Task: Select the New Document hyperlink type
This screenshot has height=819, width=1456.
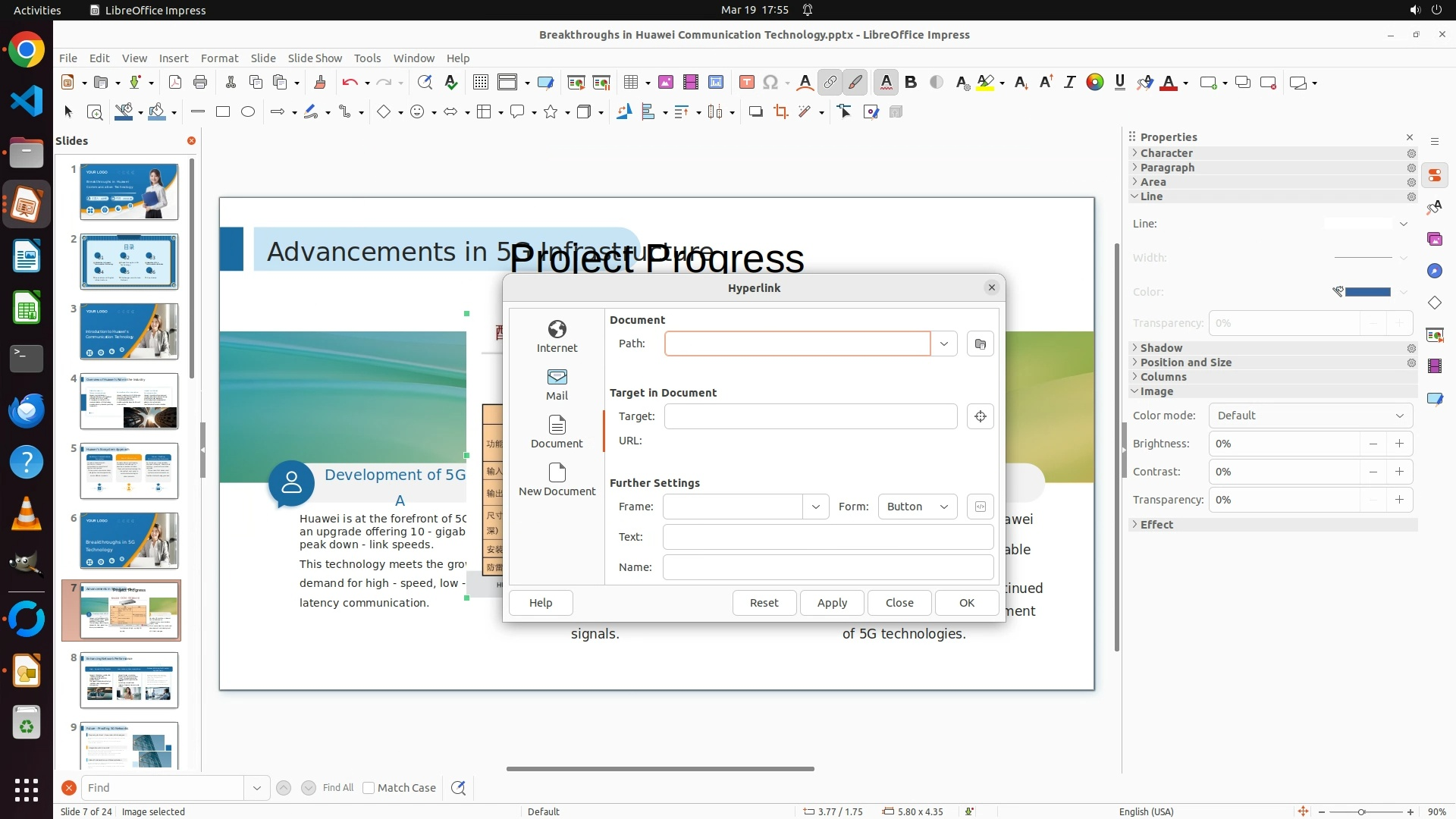Action: click(x=557, y=479)
